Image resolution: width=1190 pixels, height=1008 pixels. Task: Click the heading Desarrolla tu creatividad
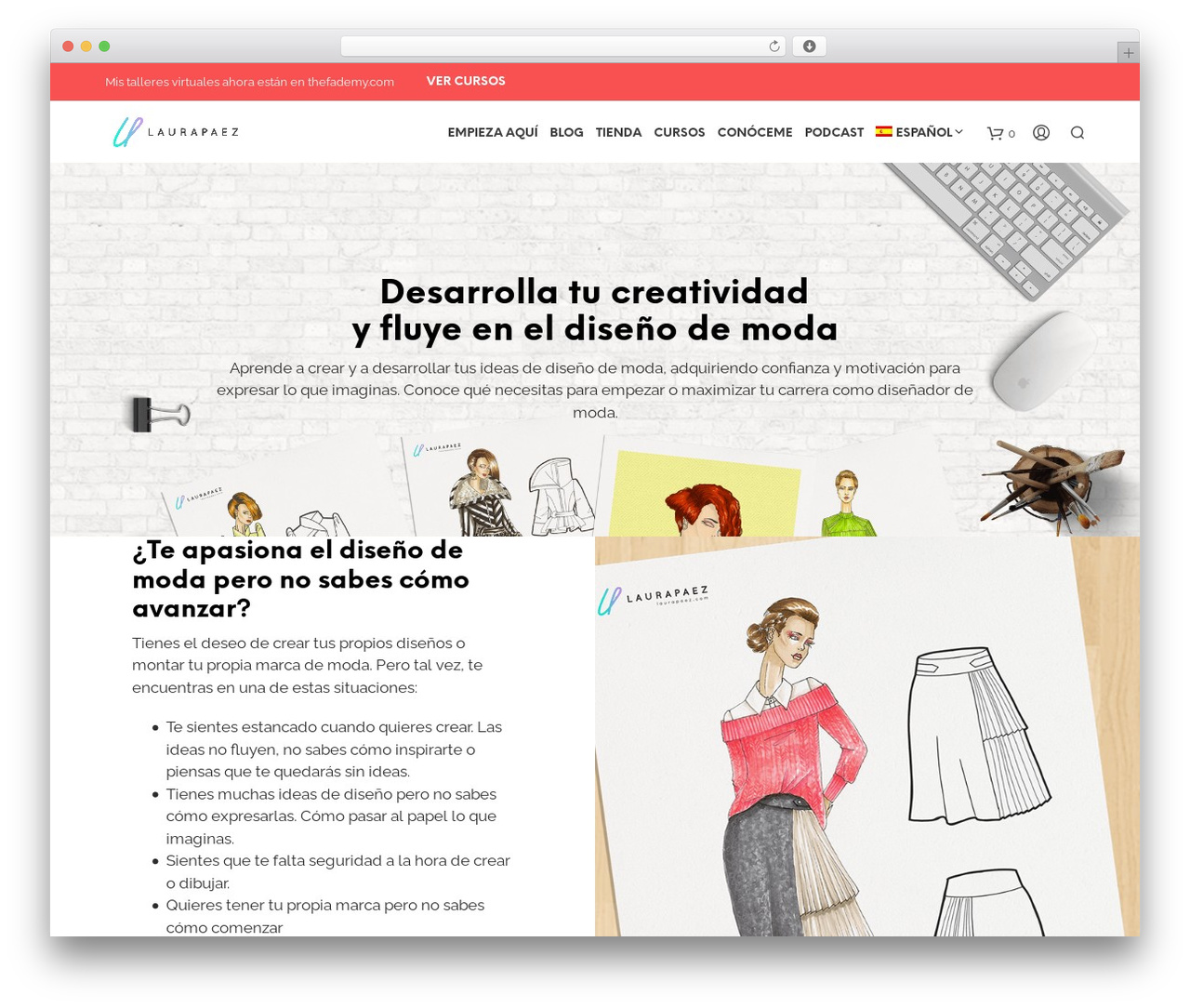pos(595,311)
